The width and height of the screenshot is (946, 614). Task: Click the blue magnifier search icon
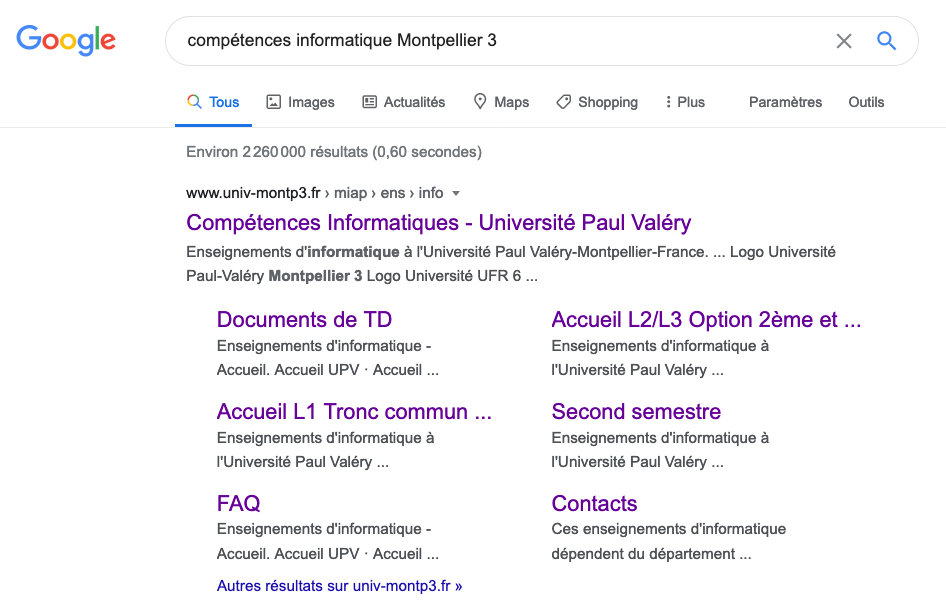click(x=886, y=41)
